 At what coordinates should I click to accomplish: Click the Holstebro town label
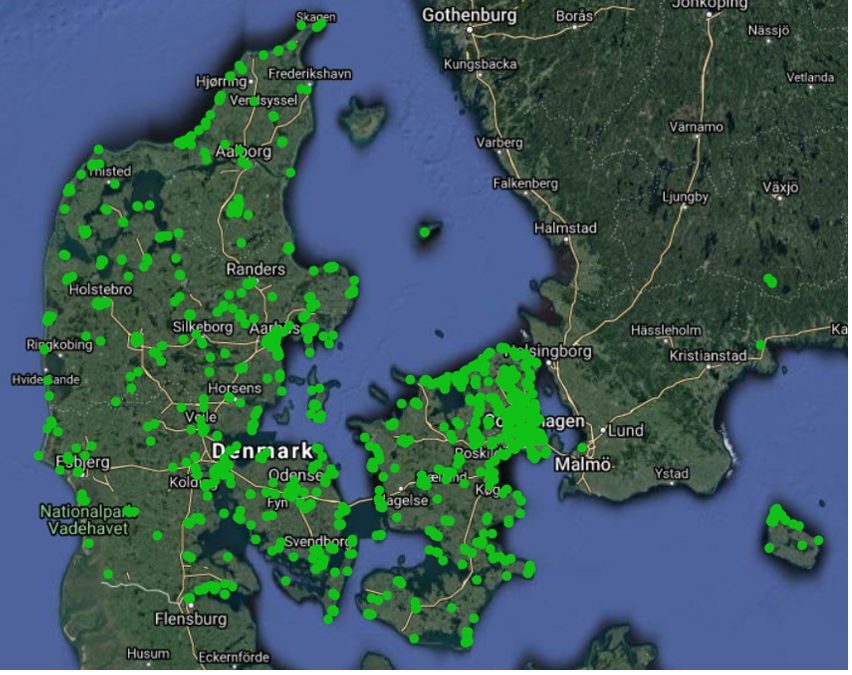coord(100,289)
